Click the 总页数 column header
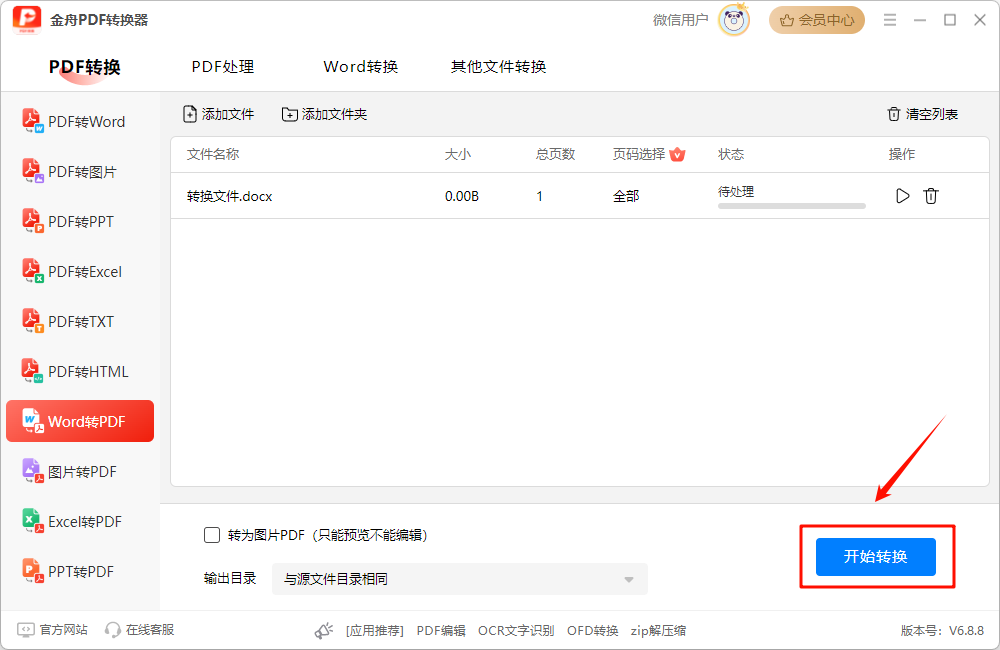This screenshot has width=1000, height=650. [555, 154]
